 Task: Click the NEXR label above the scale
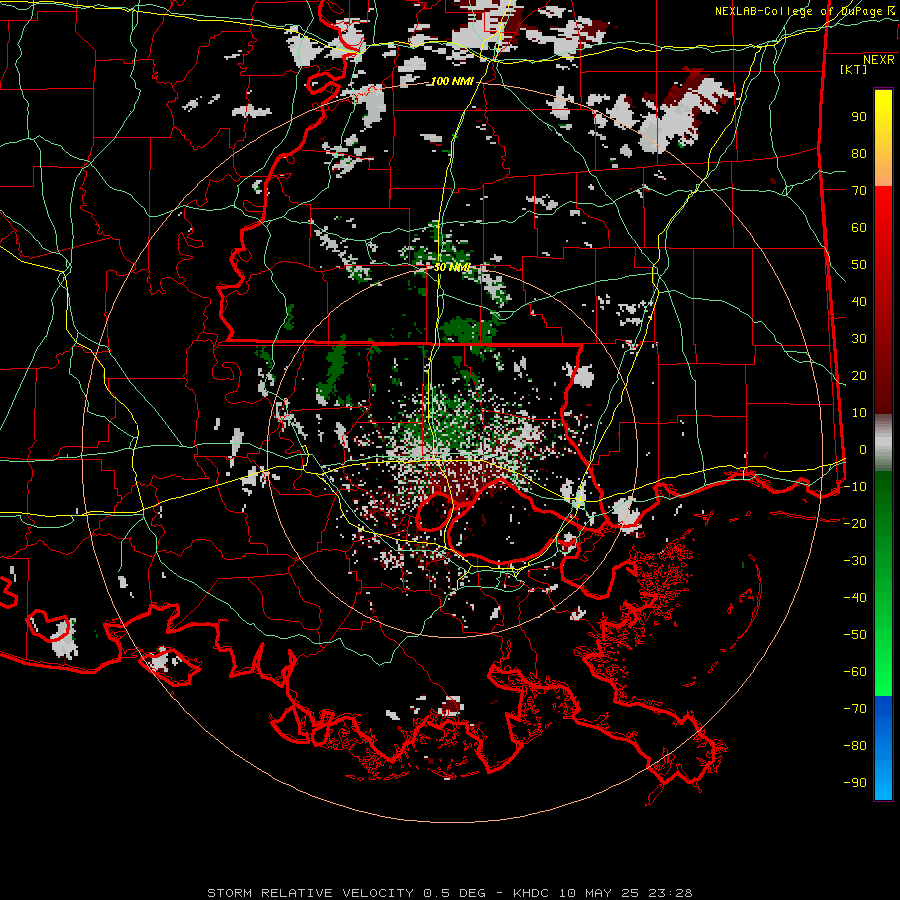coord(878,60)
